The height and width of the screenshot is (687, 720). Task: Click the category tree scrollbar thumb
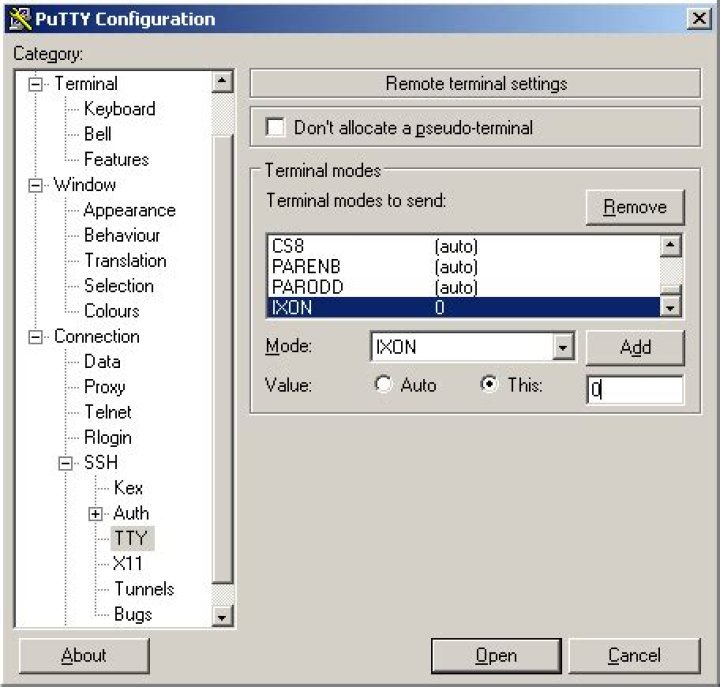click(x=223, y=360)
